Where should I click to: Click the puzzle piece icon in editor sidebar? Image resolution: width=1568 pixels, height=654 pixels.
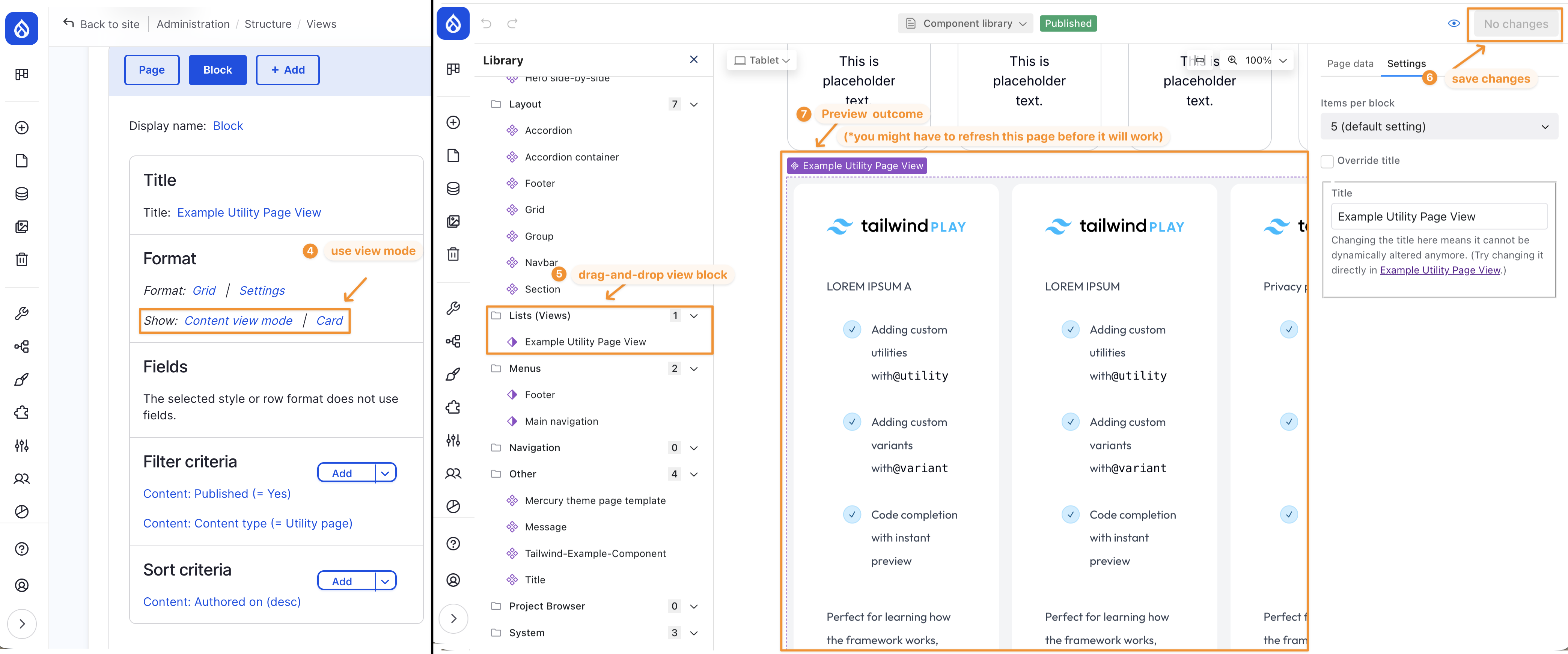coord(453,407)
